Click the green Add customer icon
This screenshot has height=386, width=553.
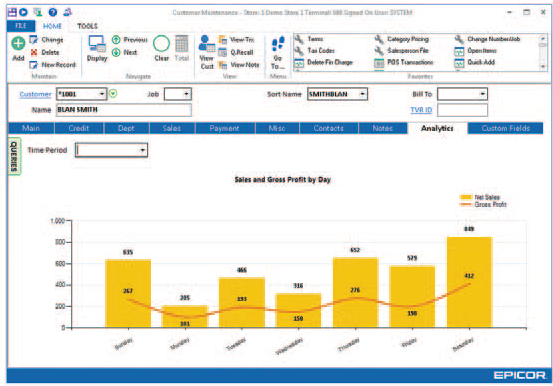(x=18, y=44)
